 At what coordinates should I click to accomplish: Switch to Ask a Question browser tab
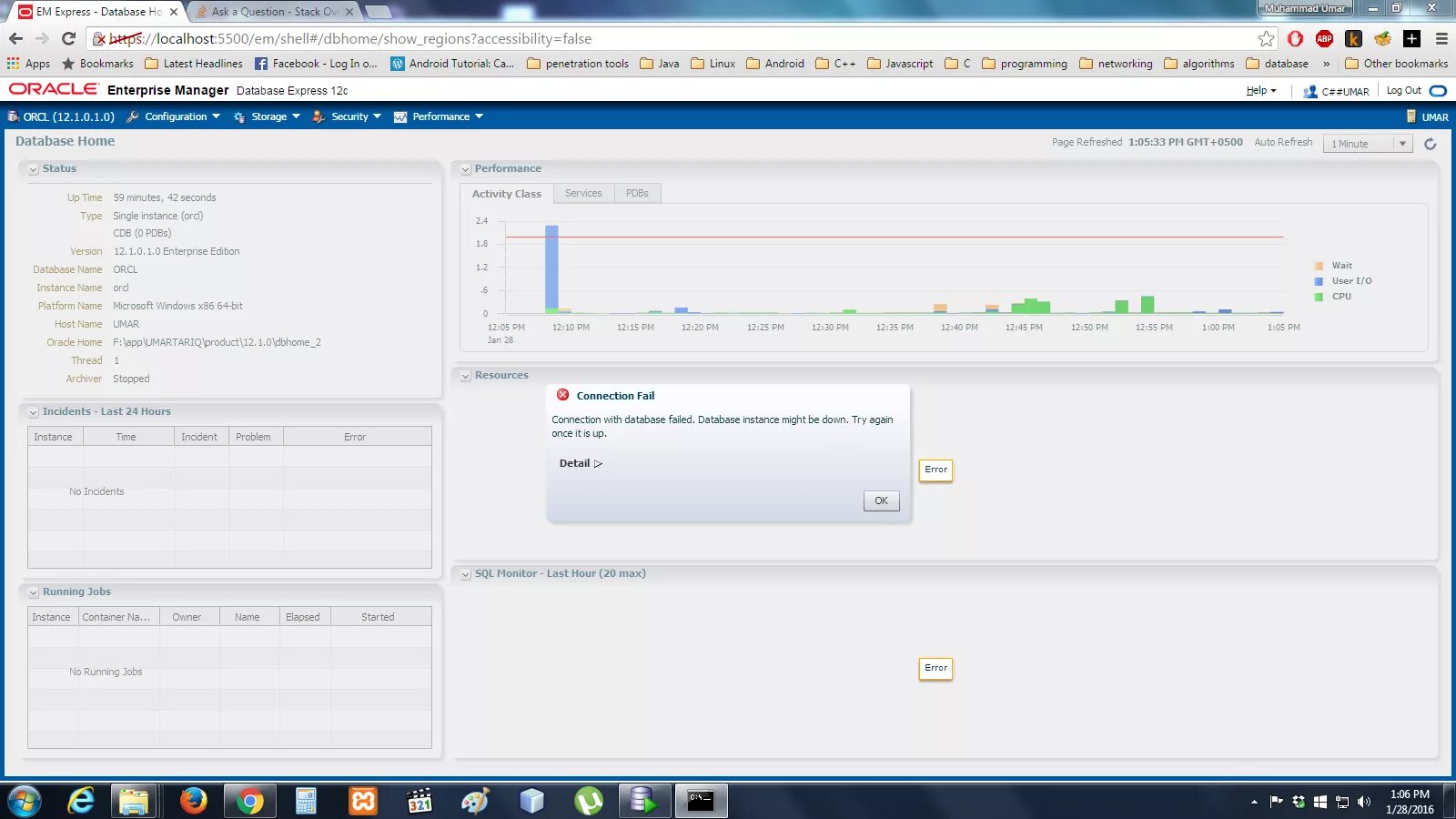point(273,12)
